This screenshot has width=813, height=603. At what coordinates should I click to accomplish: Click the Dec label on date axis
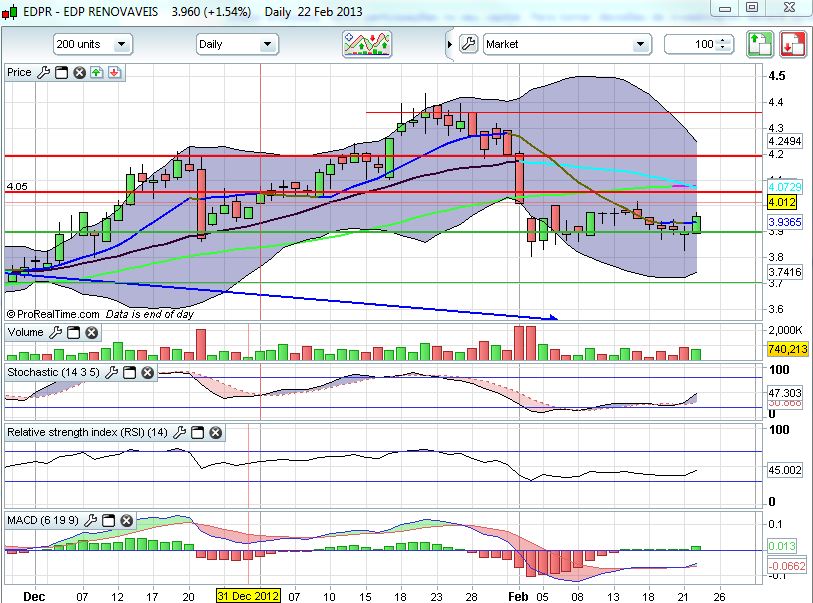click(34, 596)
